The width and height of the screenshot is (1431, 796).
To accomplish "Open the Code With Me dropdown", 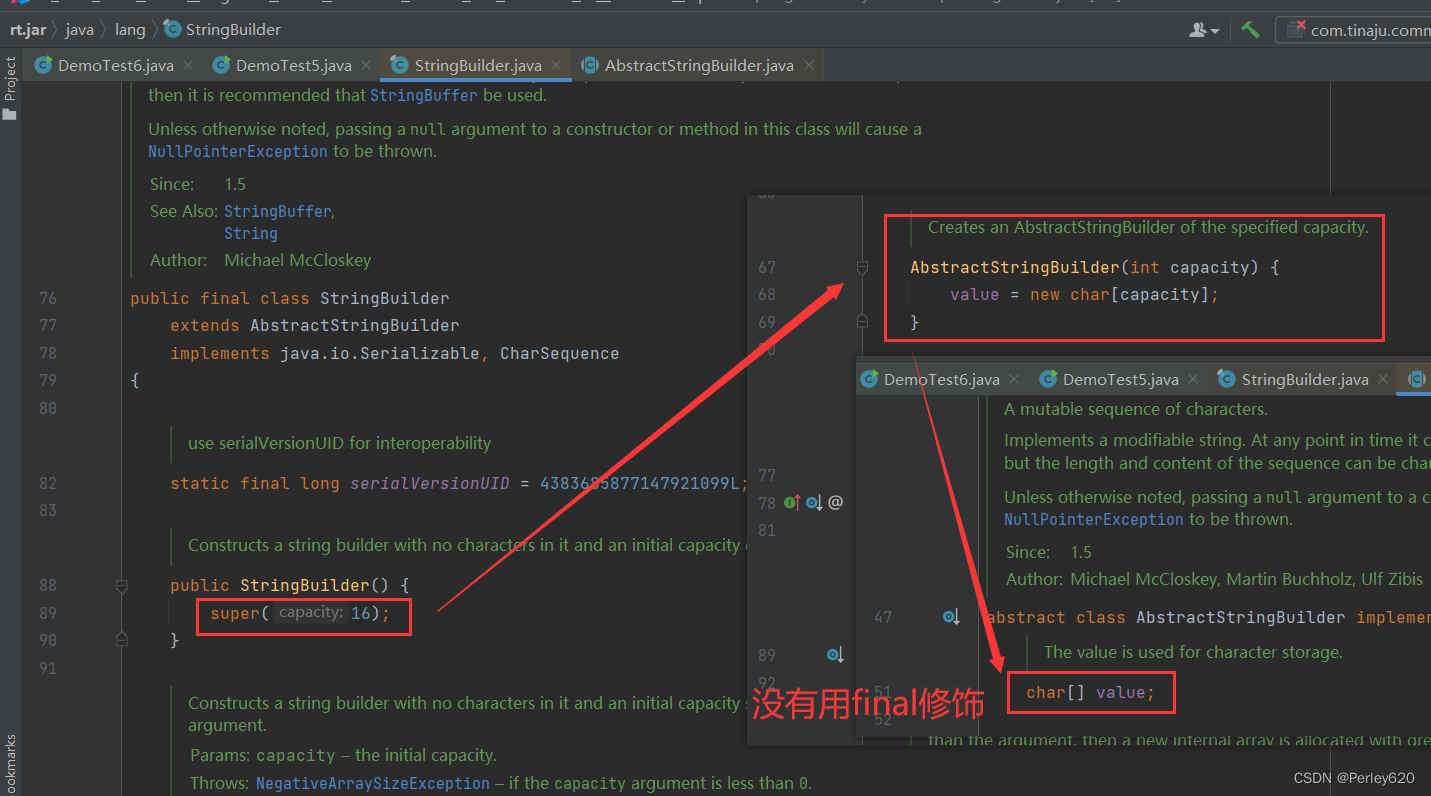I will coord(1204,30).
